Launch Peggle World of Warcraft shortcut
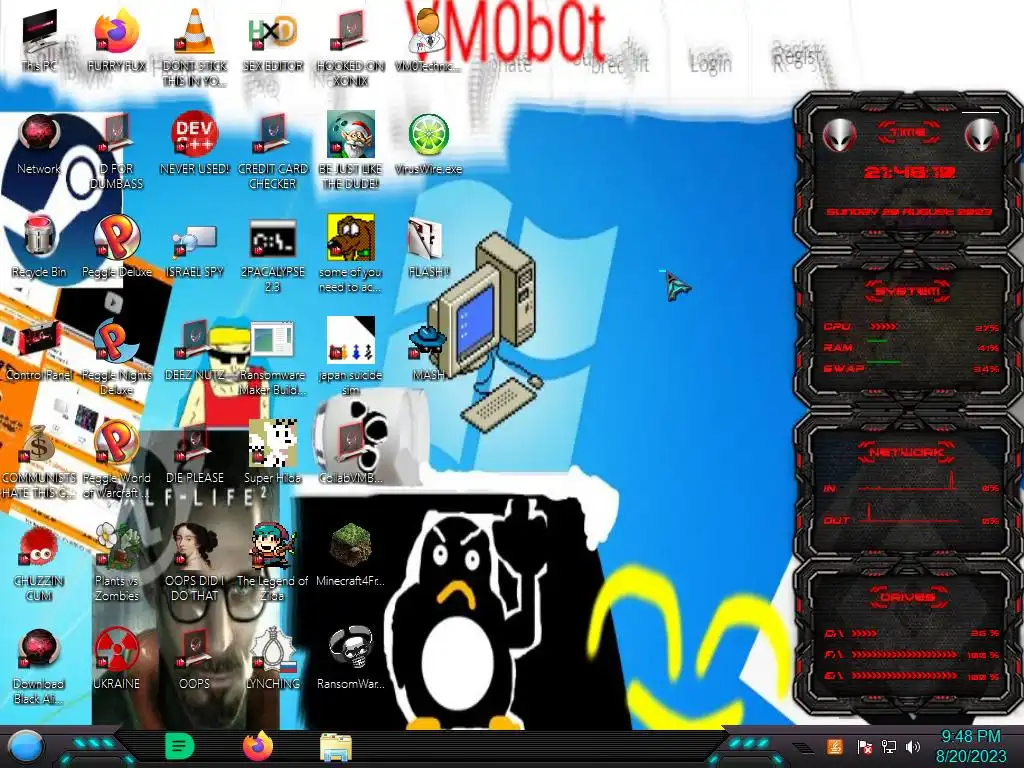The image size is (1024, 768). [117, 460]
